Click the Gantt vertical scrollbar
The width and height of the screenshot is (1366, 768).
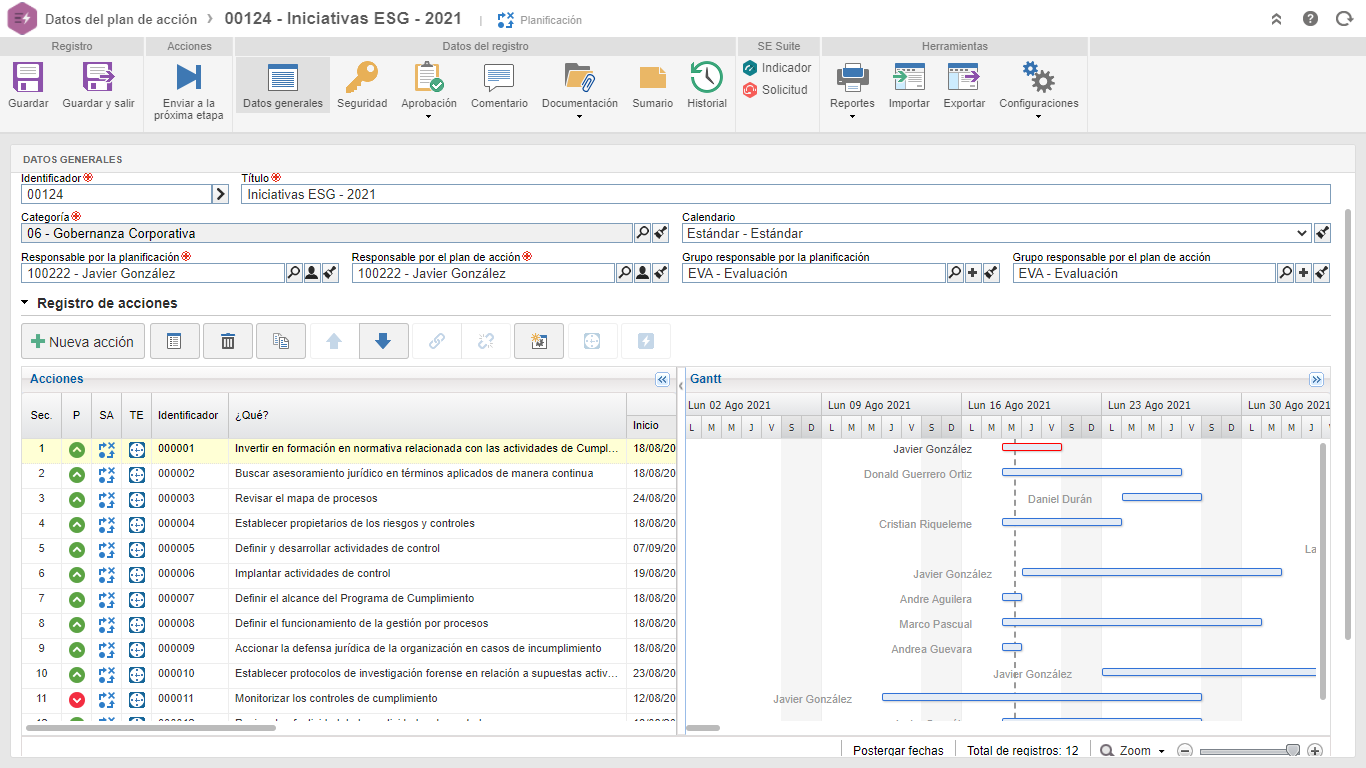pyautogui.click(x=1323, y=571)
